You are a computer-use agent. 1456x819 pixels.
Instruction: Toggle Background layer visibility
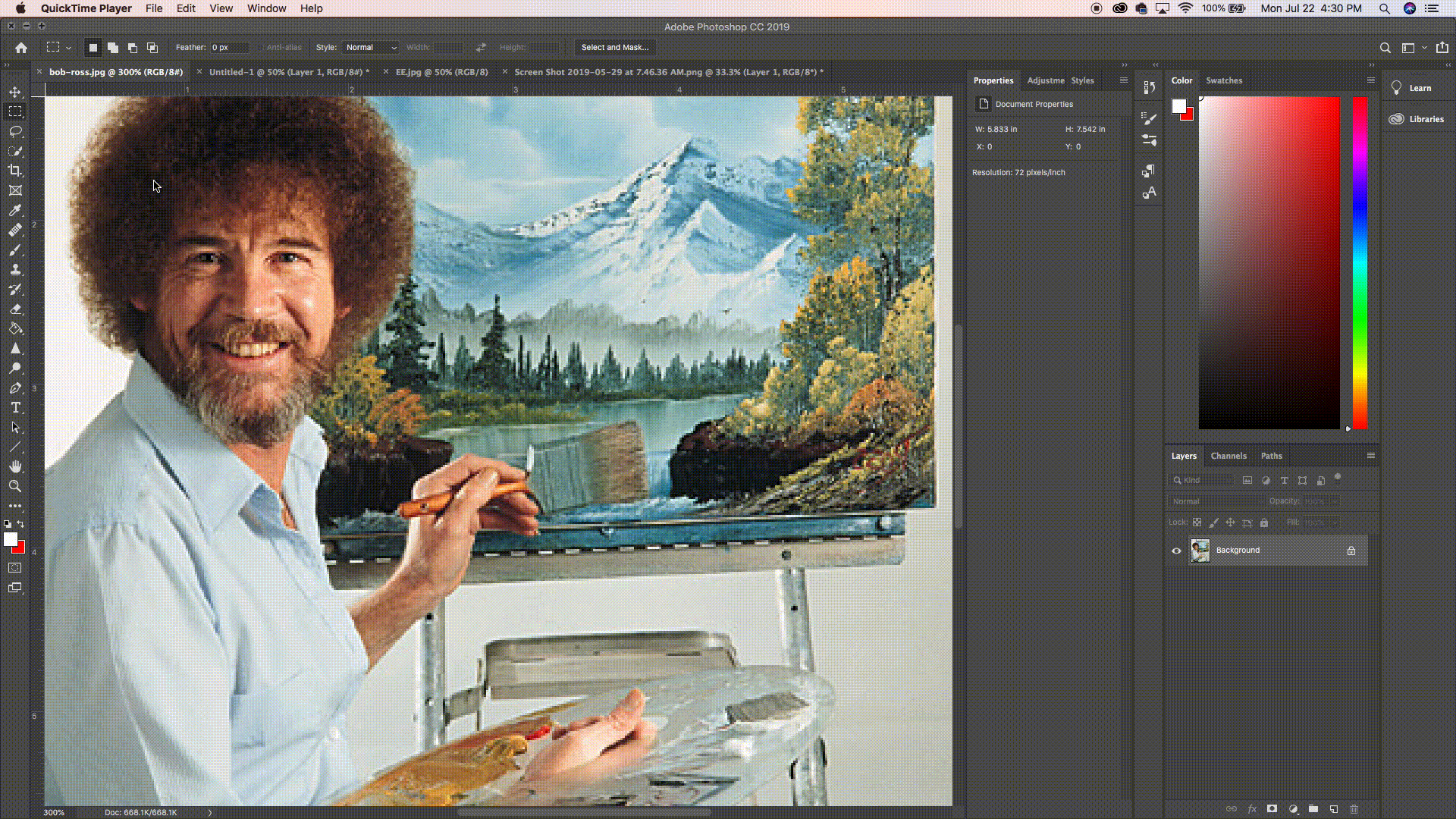(x=1176, y=550)
